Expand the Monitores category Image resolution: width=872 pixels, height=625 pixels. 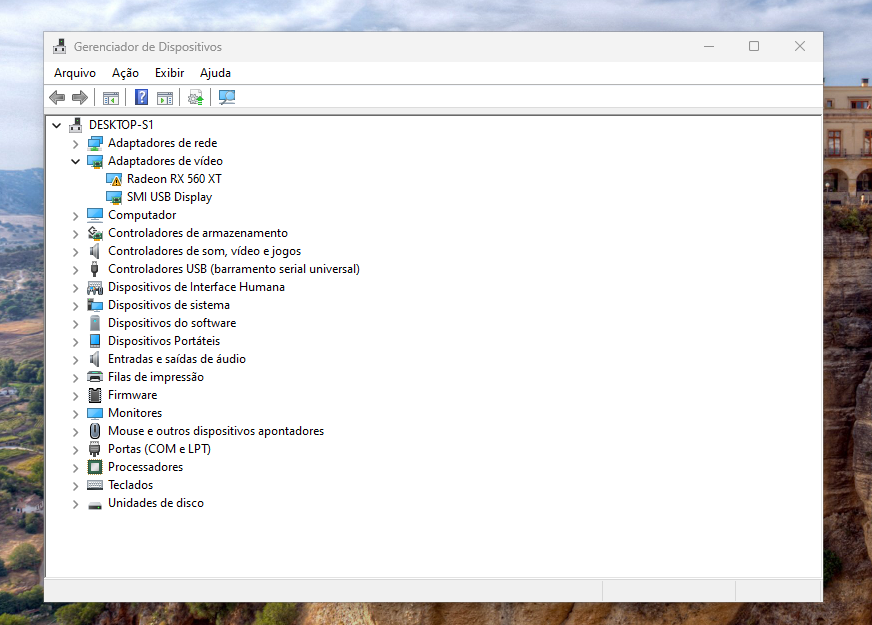76,414
